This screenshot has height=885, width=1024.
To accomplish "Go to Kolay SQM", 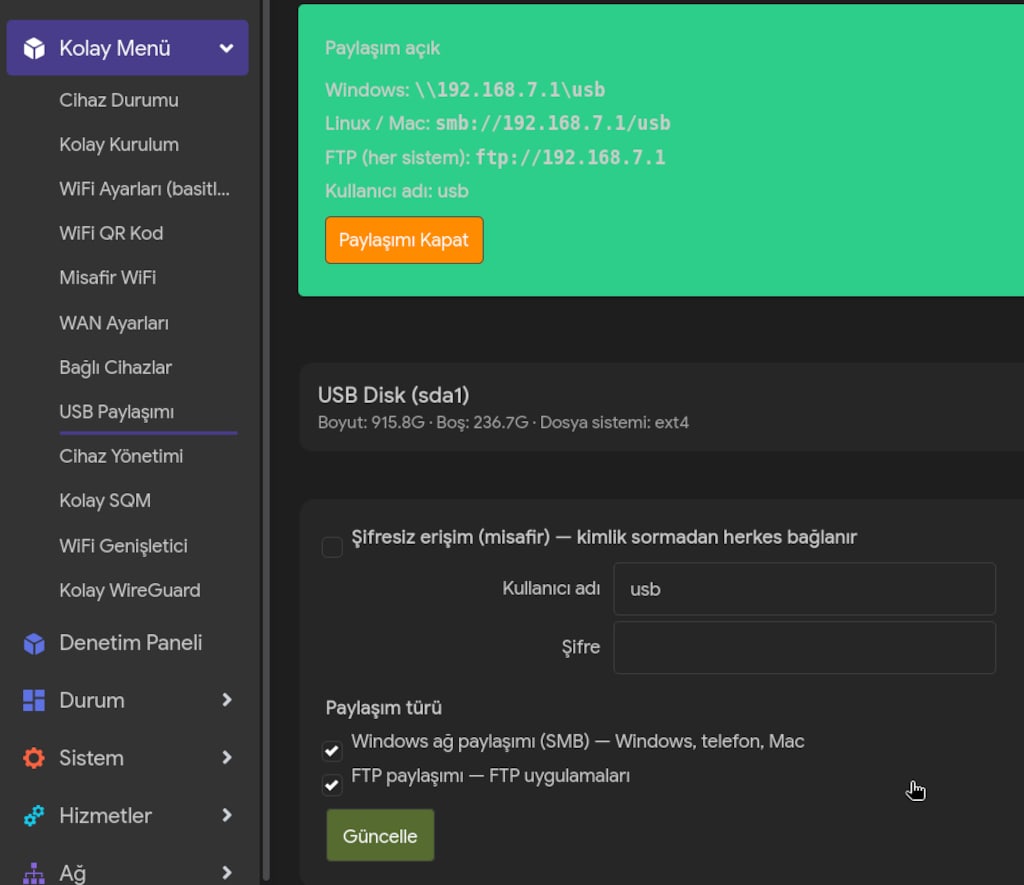I will tap(105, 500).
